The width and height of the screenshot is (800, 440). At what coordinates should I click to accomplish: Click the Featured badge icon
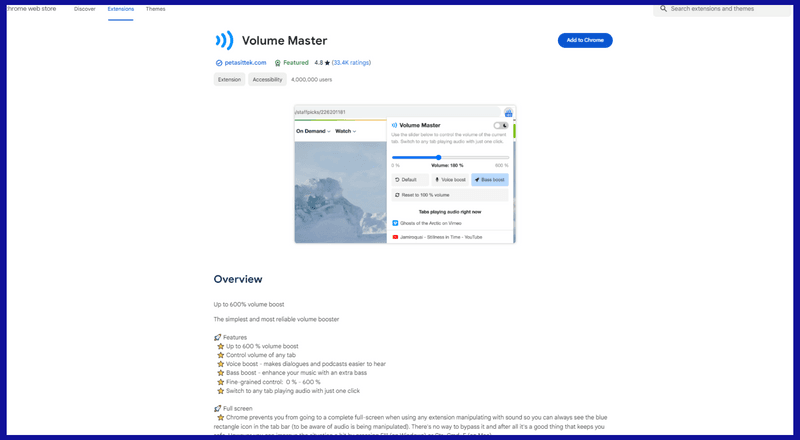[277, 62]
